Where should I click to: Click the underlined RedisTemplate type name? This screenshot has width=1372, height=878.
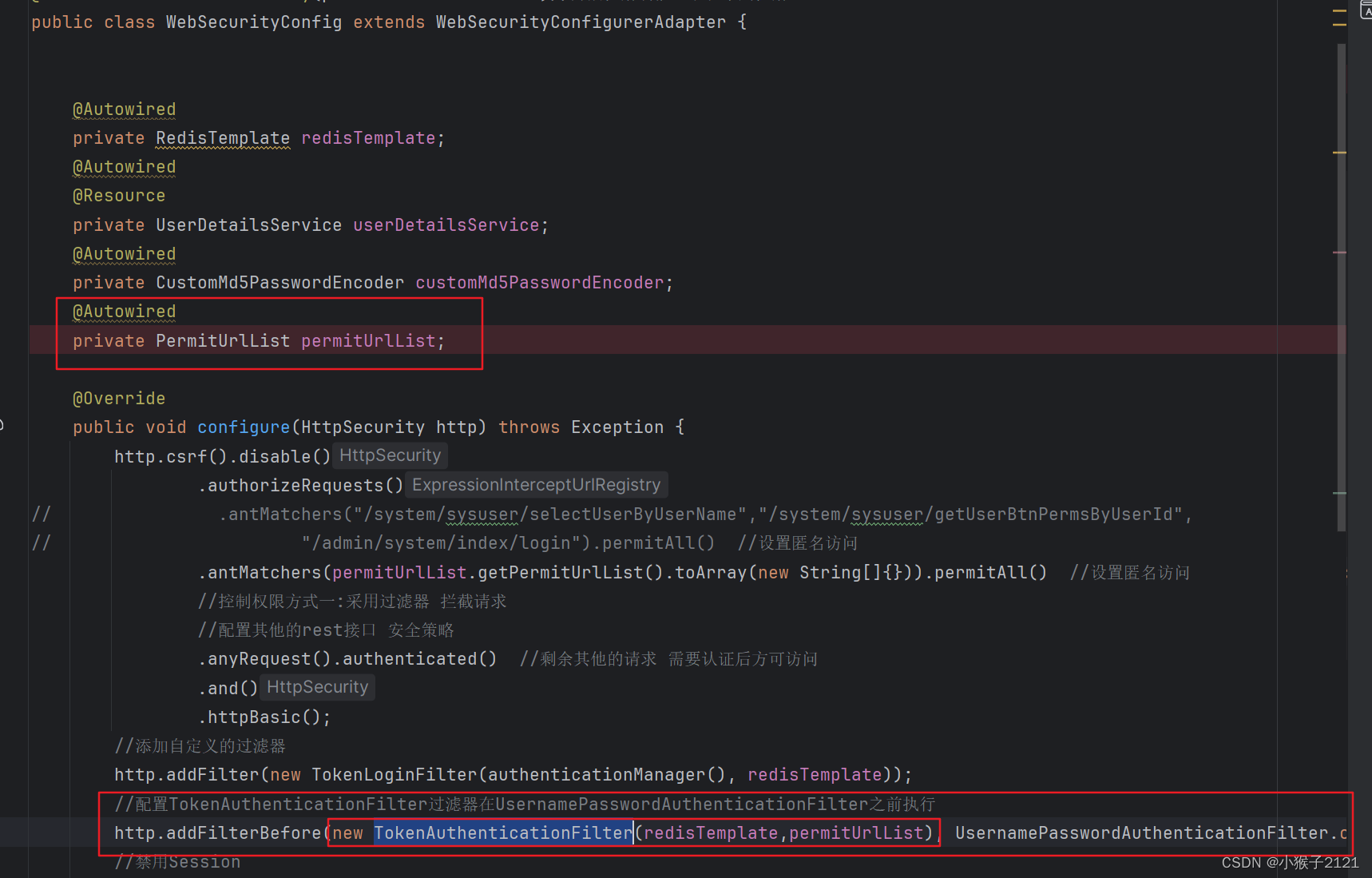pos(222,137)
